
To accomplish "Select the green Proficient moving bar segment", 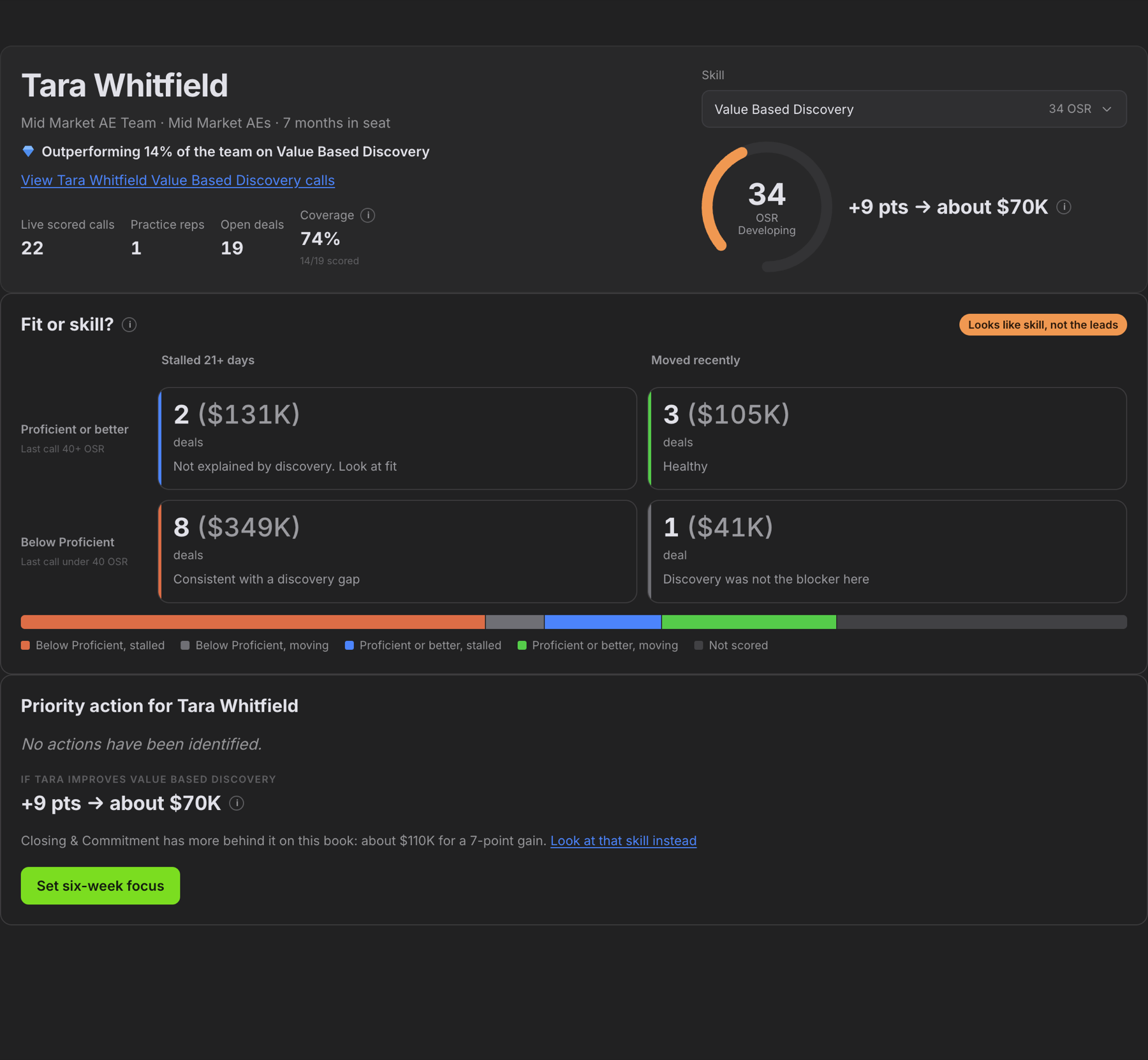I will click(x=749, y=622).
